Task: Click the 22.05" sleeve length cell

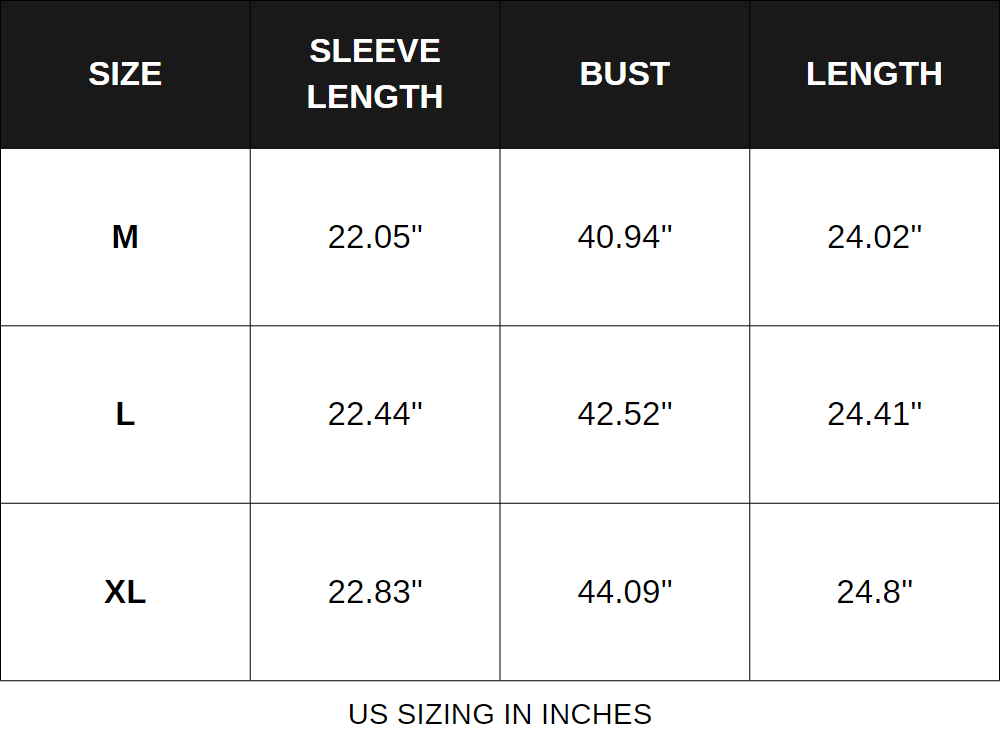Action: 375,237
